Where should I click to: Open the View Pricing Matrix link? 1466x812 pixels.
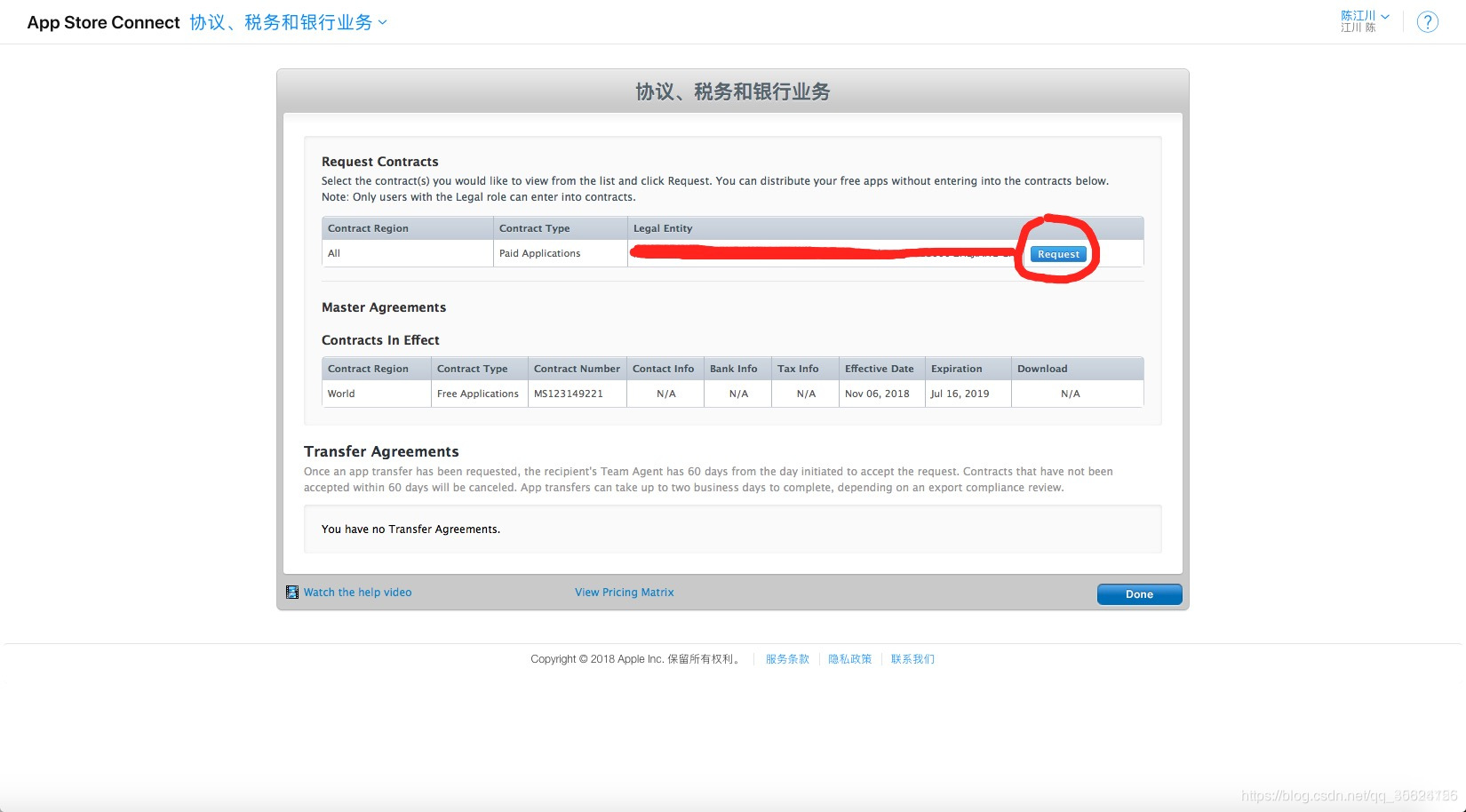pyautogui.click(x=624, y=593)
